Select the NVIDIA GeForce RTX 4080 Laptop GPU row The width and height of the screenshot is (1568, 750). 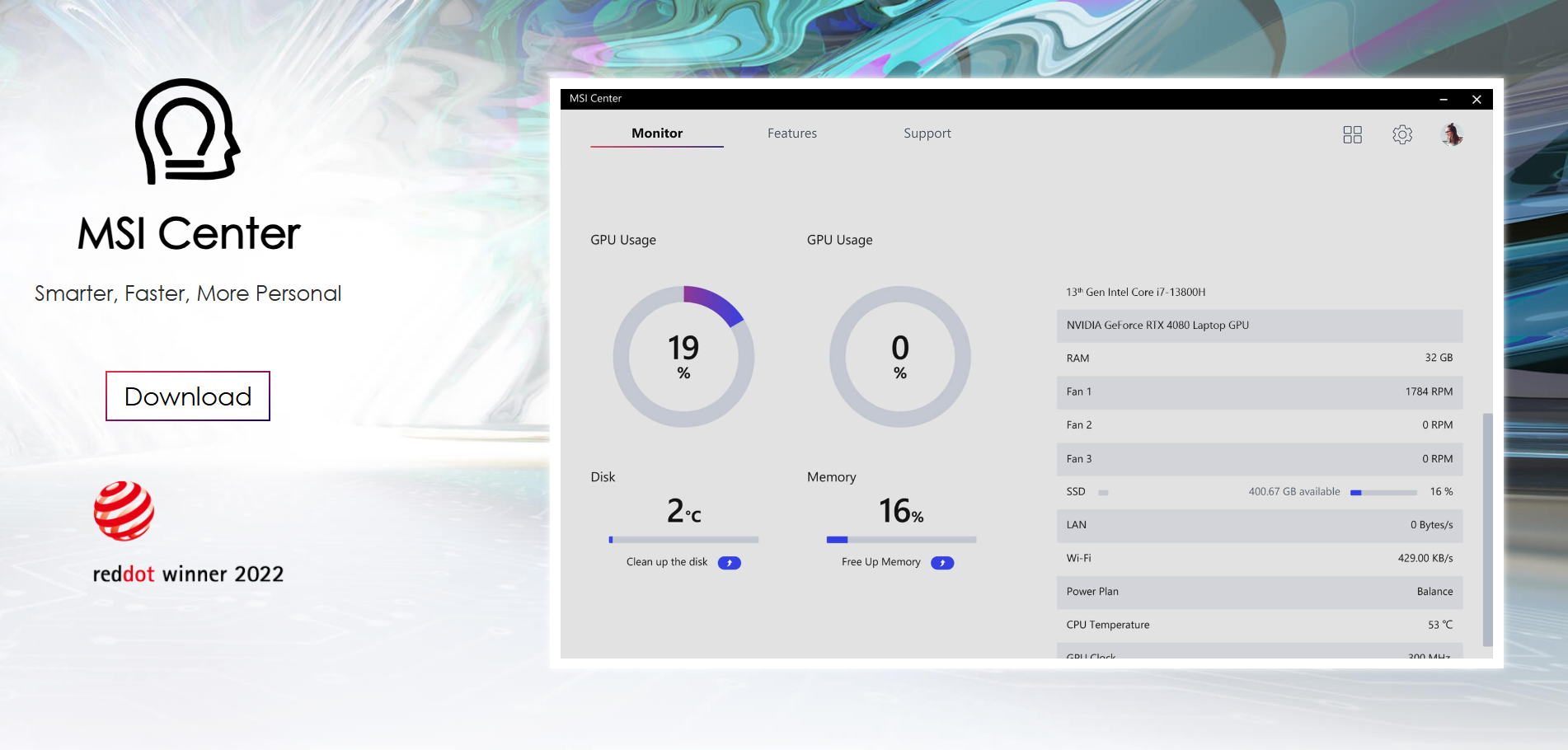(x=1260, y=326)
